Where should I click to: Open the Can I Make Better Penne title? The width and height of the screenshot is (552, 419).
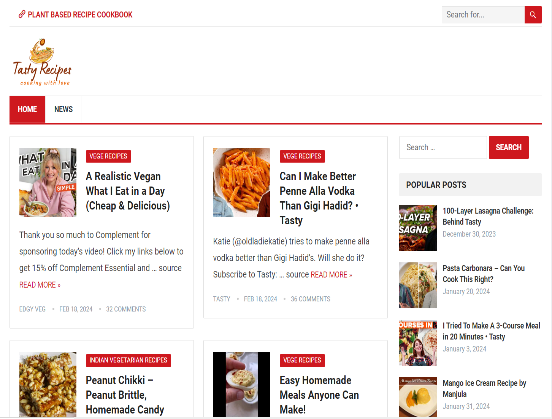(x=318, y=198)
